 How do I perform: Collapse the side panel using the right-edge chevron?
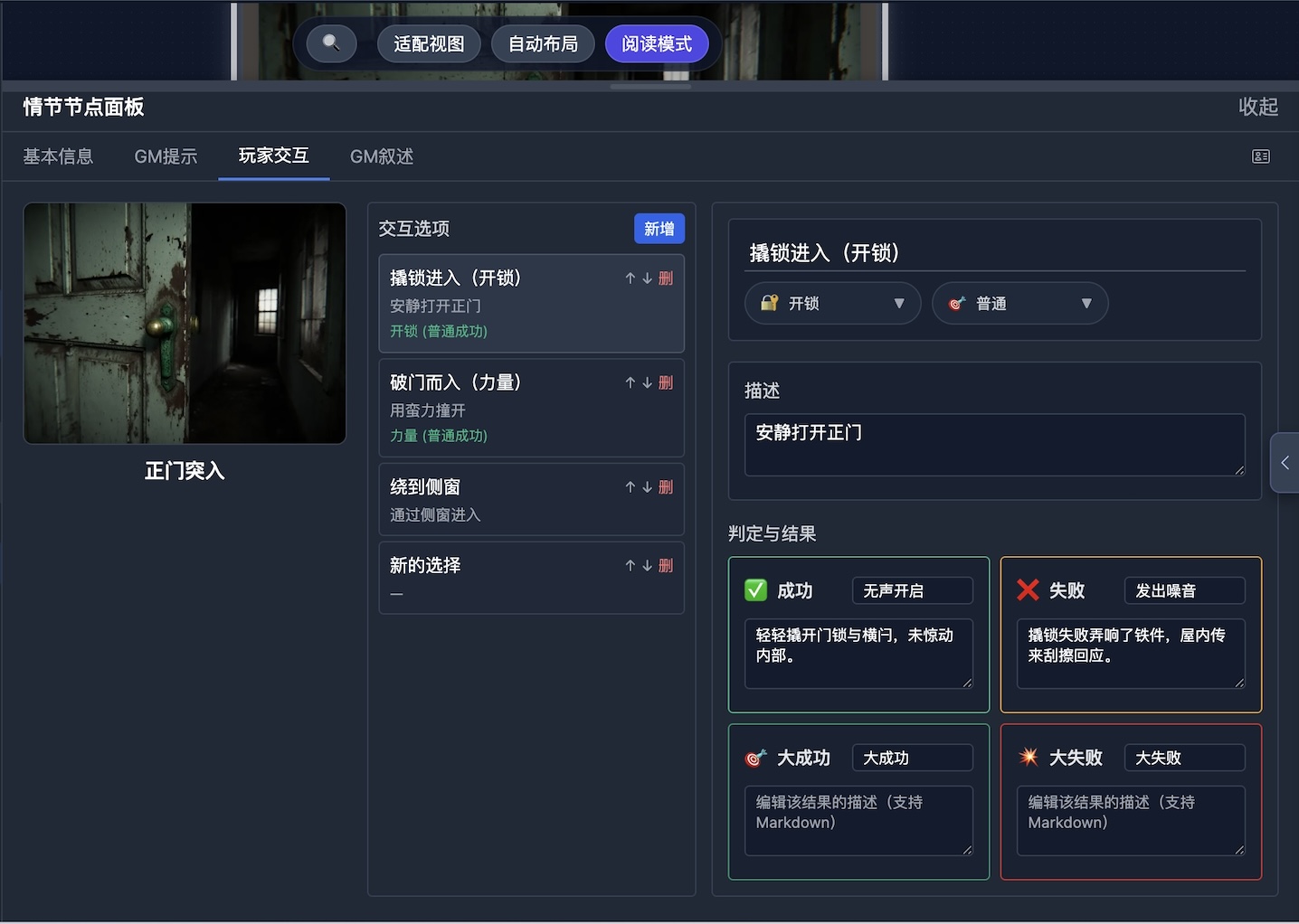click(x=1285, y=462)
